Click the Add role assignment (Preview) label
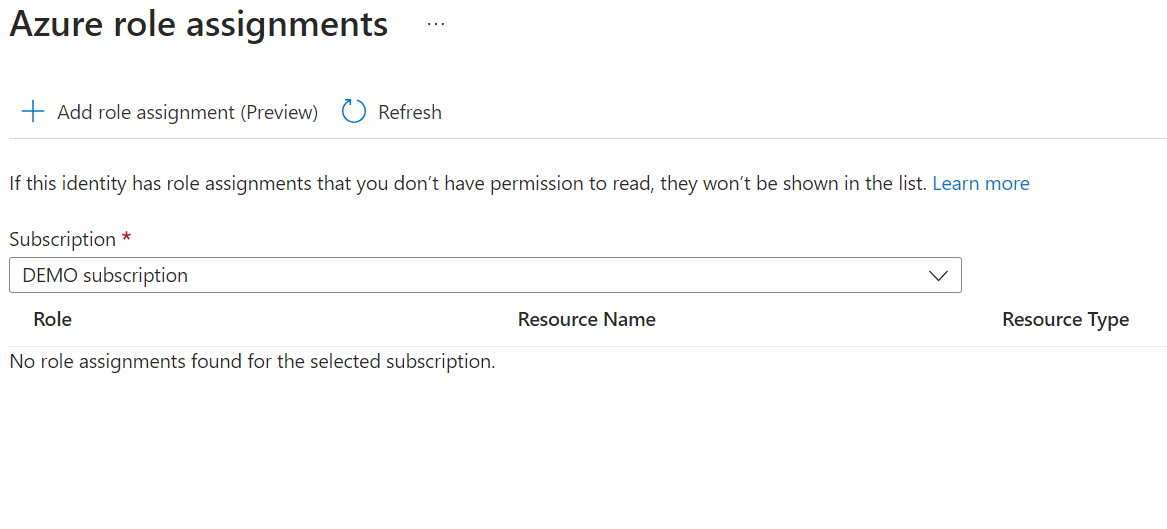This screenshot has width=1167, height=529. 187,112
